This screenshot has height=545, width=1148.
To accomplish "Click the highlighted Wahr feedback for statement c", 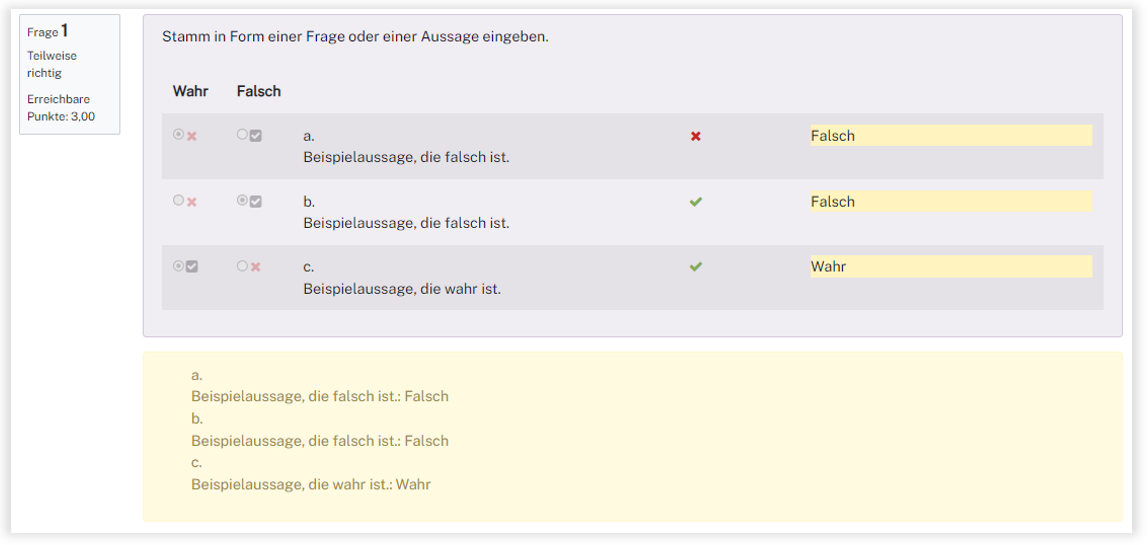I will point(950,267).
